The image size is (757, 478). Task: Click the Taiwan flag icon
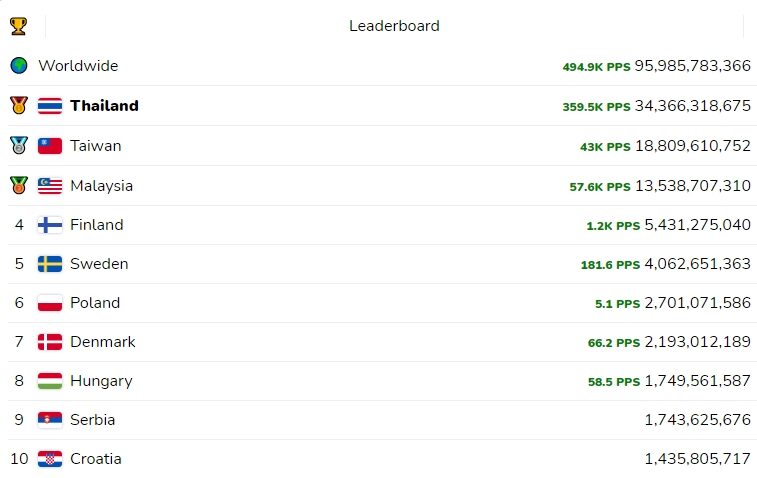click(50, 146)
